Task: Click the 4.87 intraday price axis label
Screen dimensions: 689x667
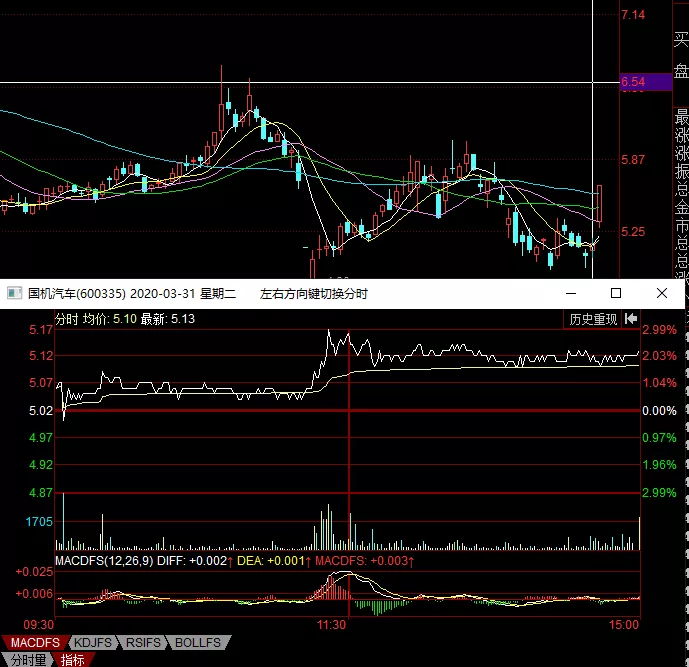Action: pyautogui.click(x=41, y=493)
